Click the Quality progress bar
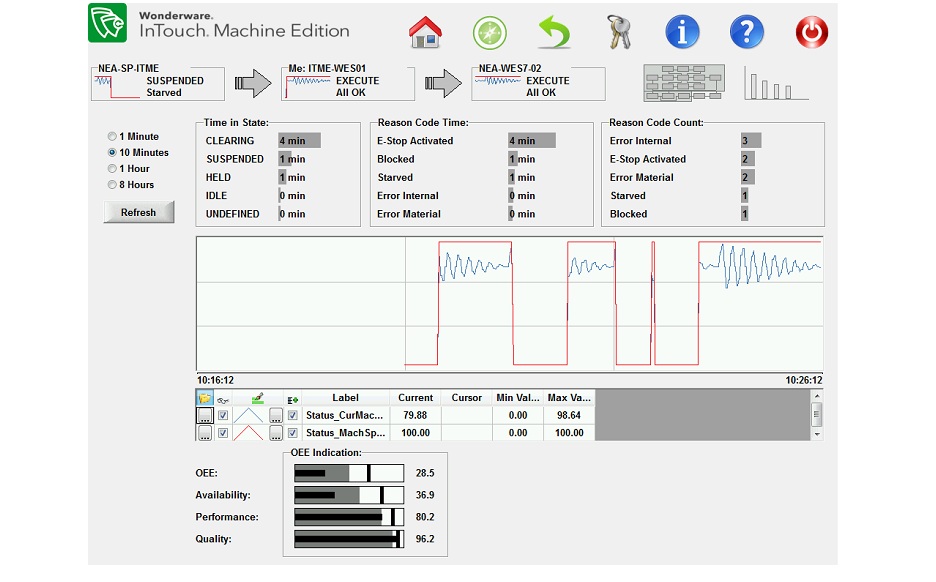936x582 pixels. click(x=349, y=539)
